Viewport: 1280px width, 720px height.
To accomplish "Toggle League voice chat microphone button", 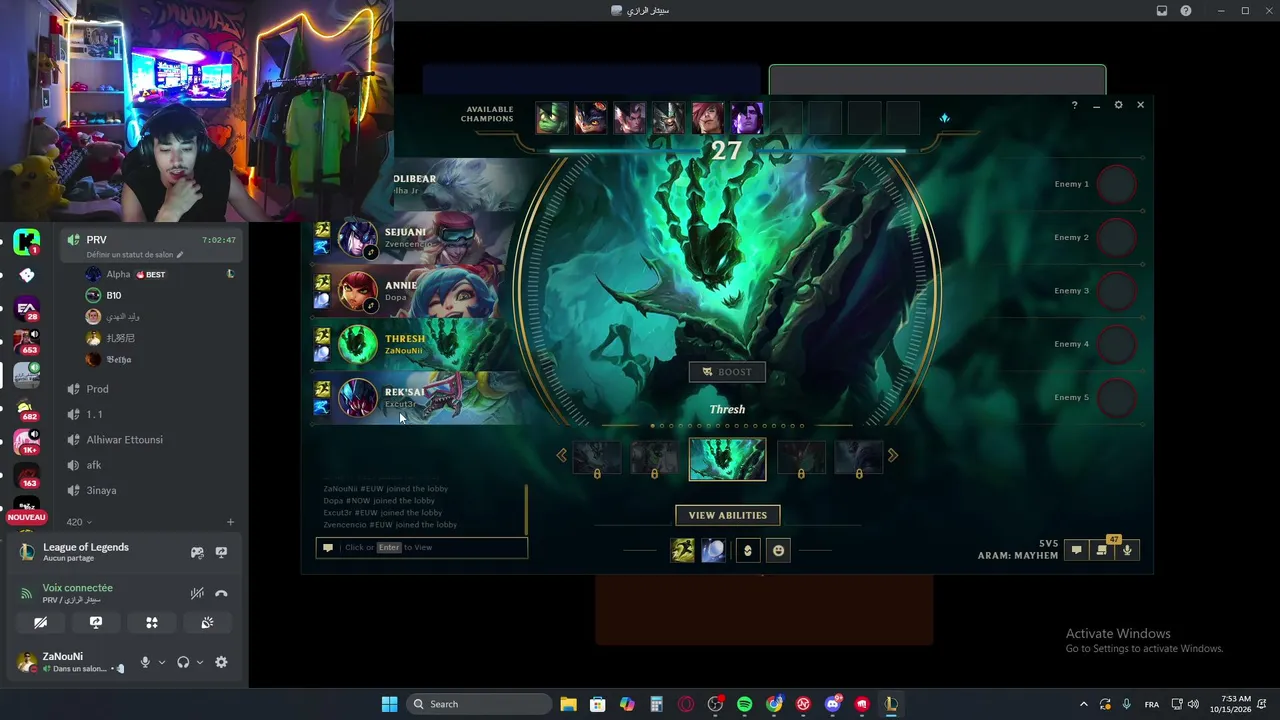I will [1127, 550].
